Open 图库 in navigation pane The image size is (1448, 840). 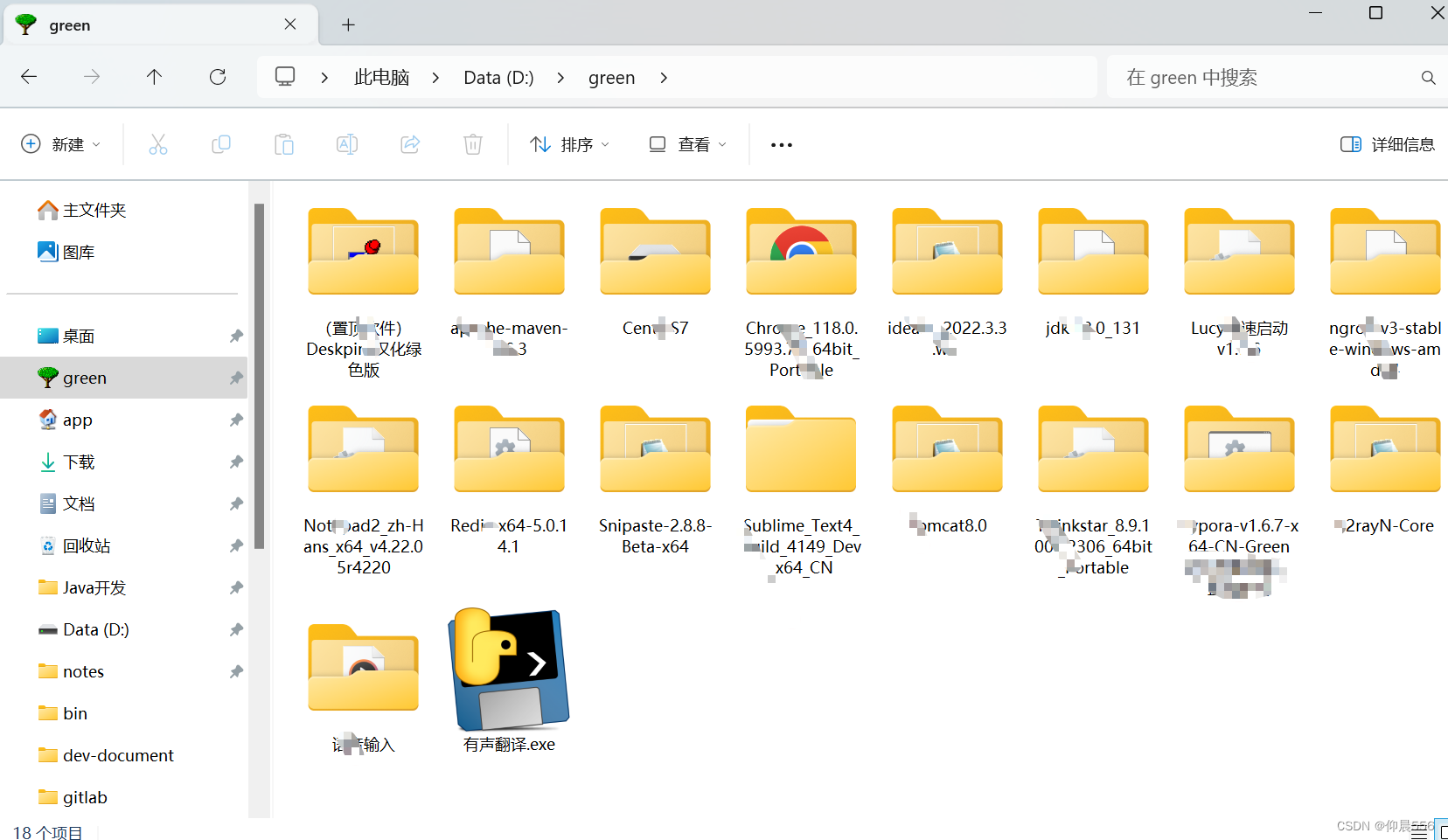tap(66, 252)
